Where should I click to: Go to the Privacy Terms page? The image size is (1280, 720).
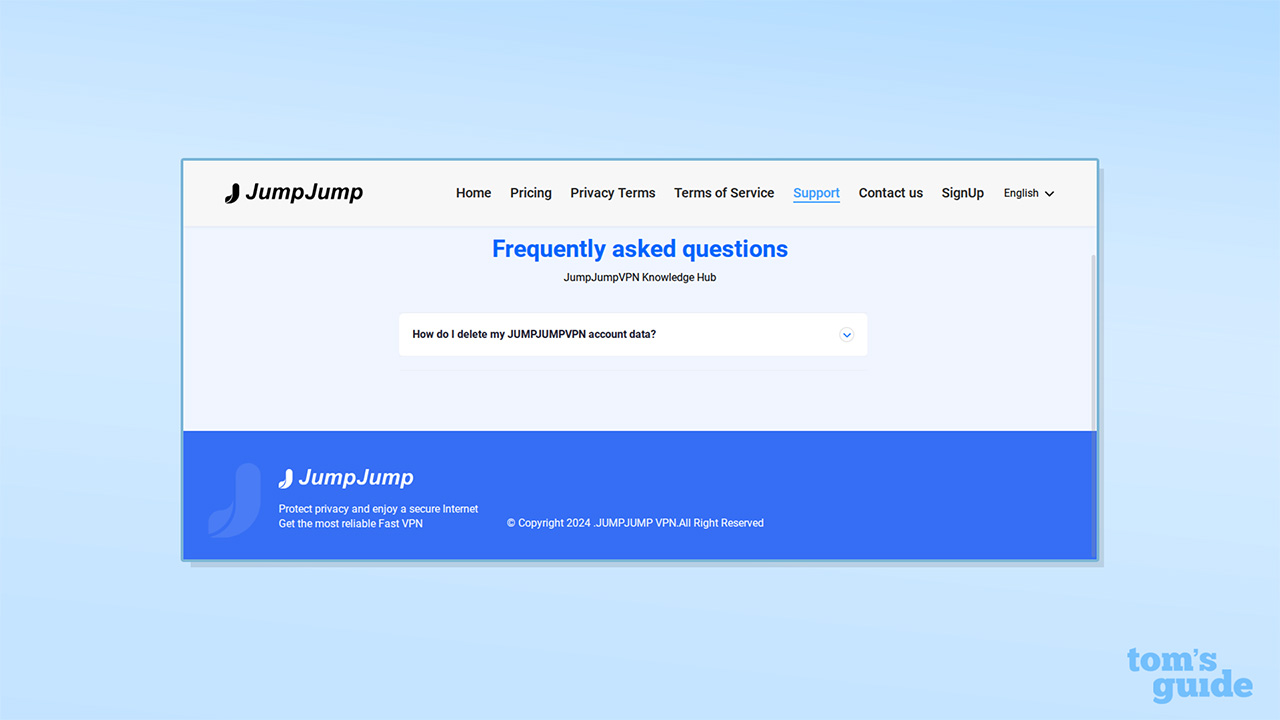(612, 193)
